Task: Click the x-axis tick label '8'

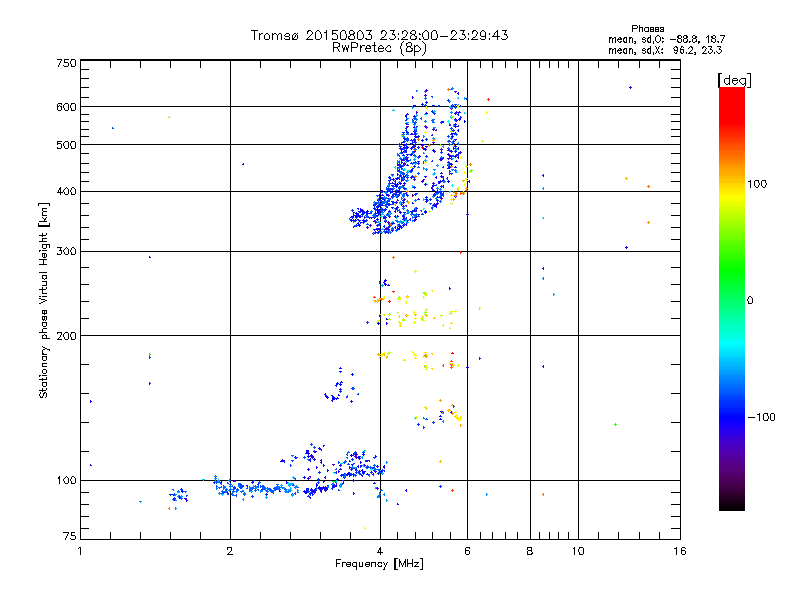Action: point(530,551)
